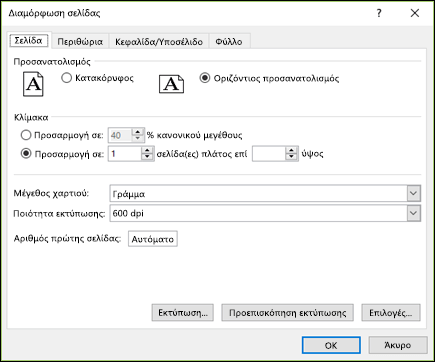Open the Φύλλο tab
This screenshot has width=435, height=362.
click(x=229, y=42)
